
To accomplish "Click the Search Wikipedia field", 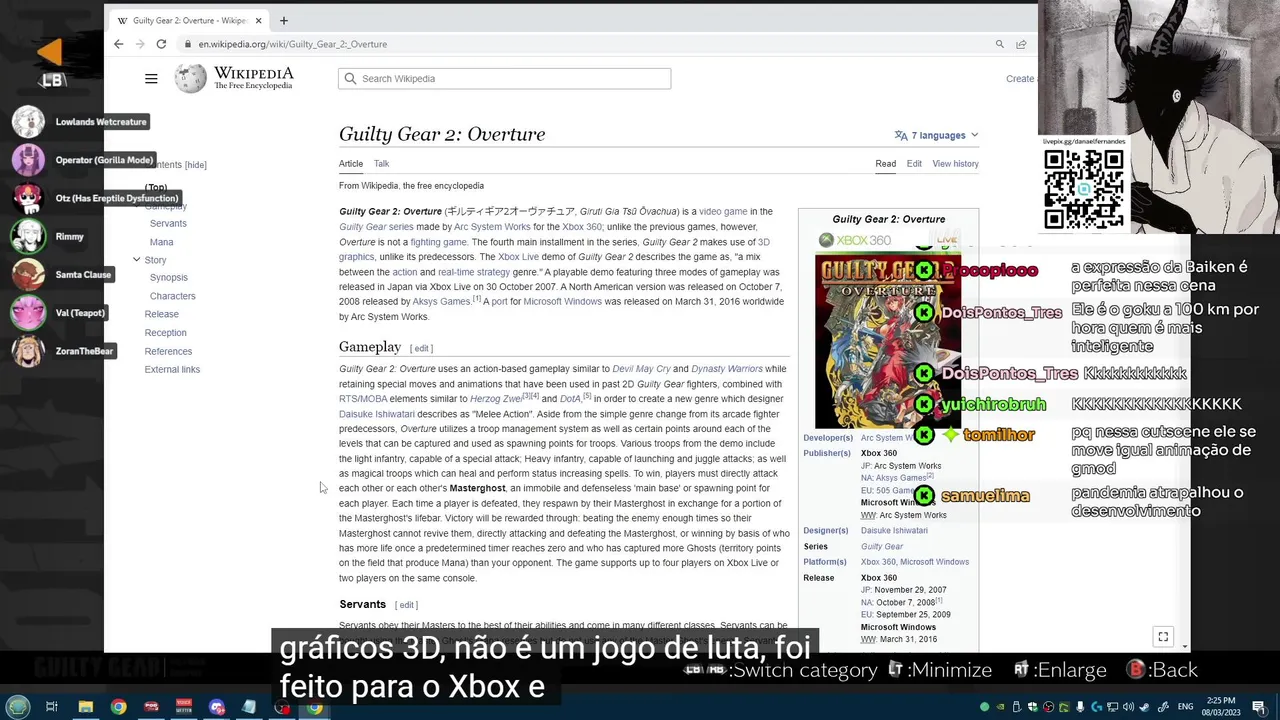I will click(x=504, y=79).
